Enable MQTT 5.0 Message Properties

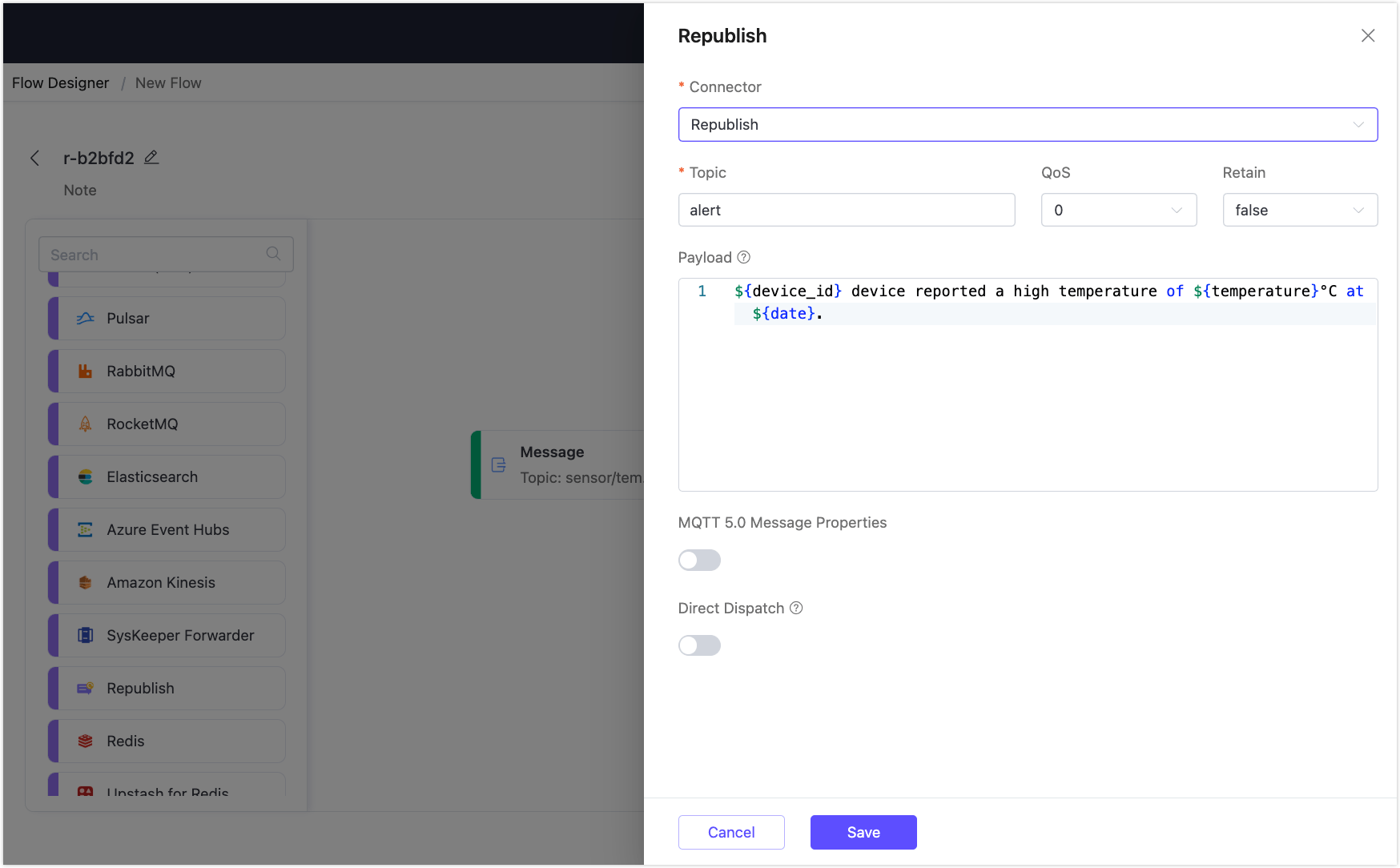[x=699, y=560]
